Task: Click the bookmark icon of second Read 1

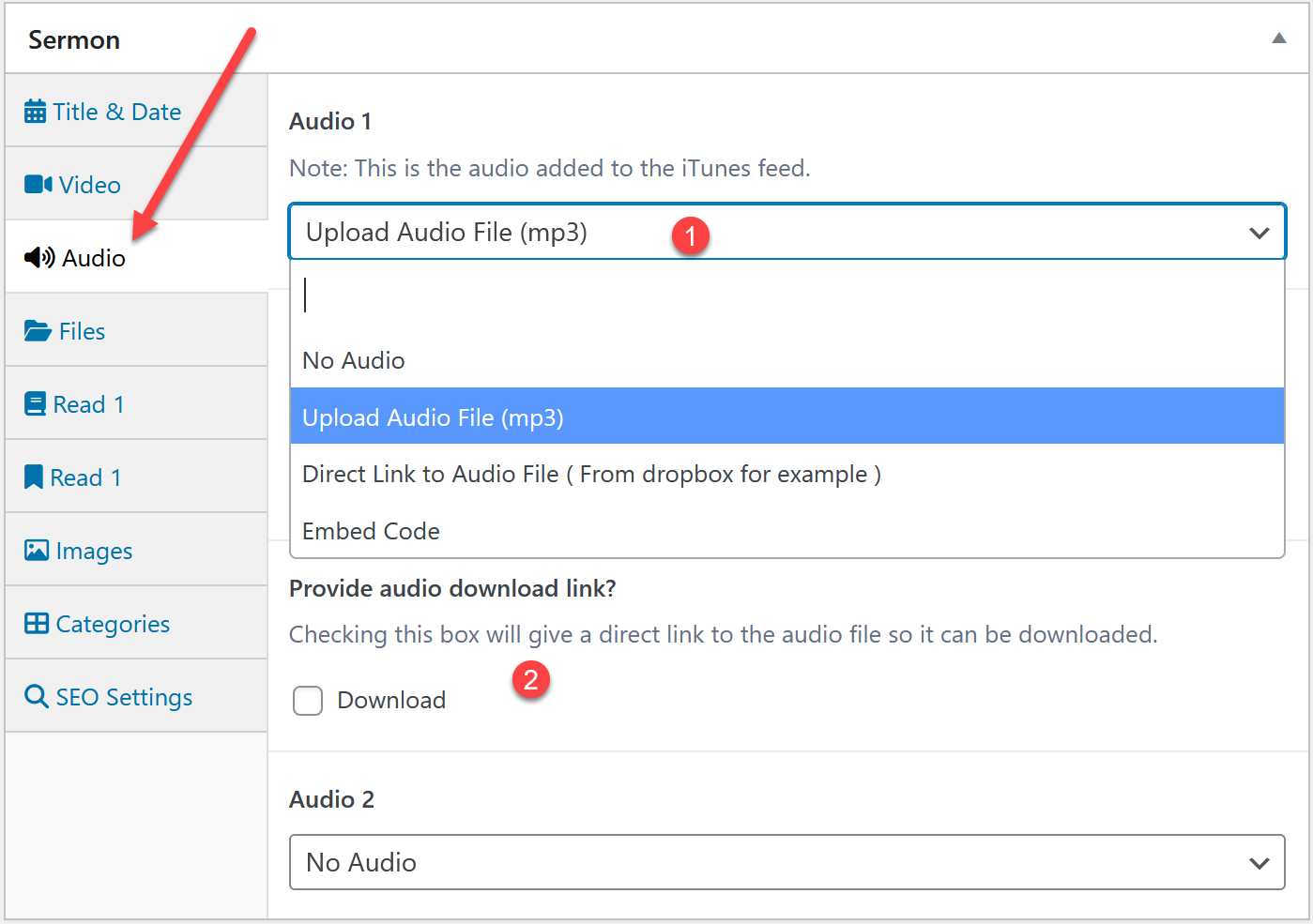Action: pyautogui.click(x=34, y=477)
